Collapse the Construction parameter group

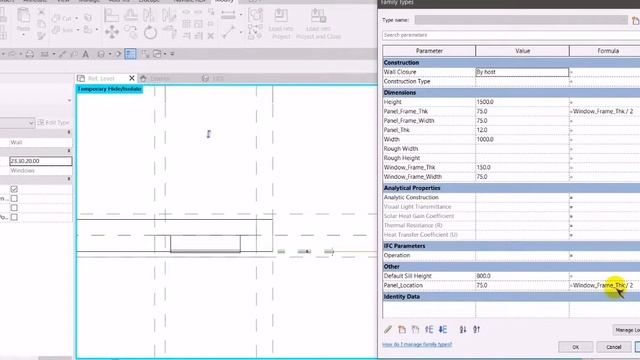tap(511, 62)
